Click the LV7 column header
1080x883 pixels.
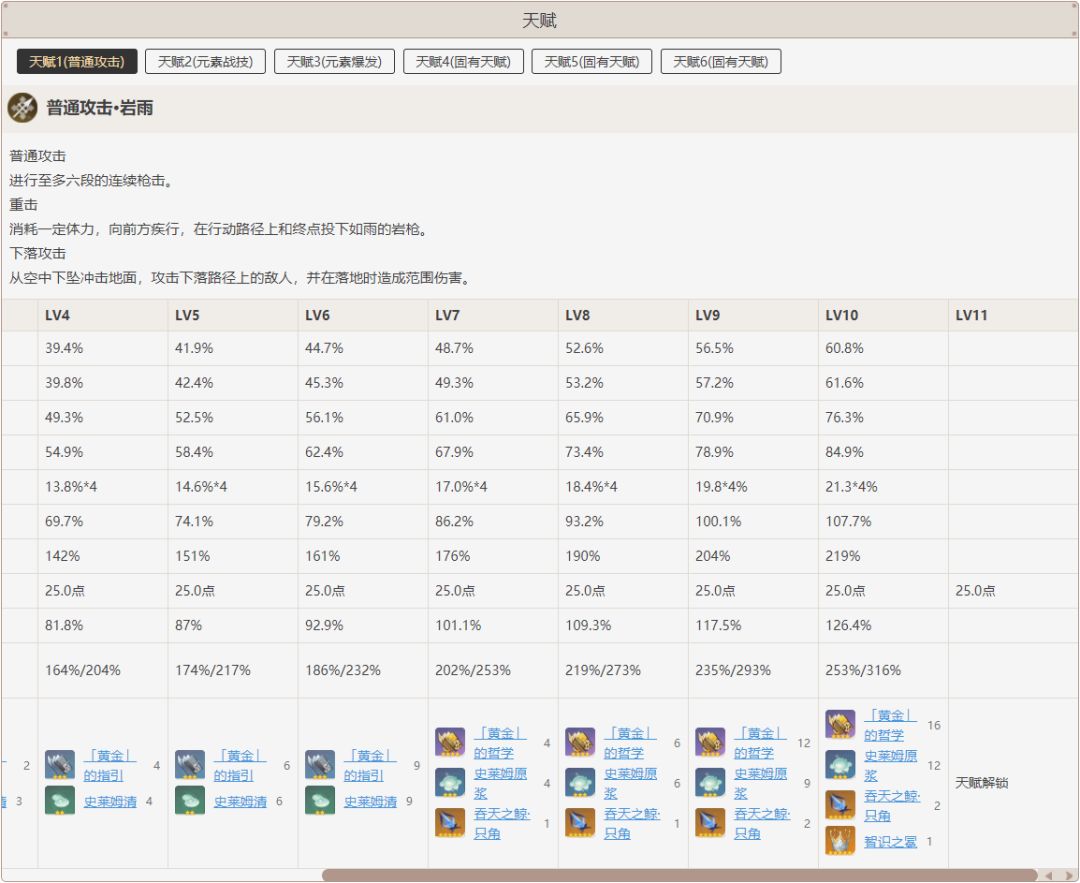(493, 315)
